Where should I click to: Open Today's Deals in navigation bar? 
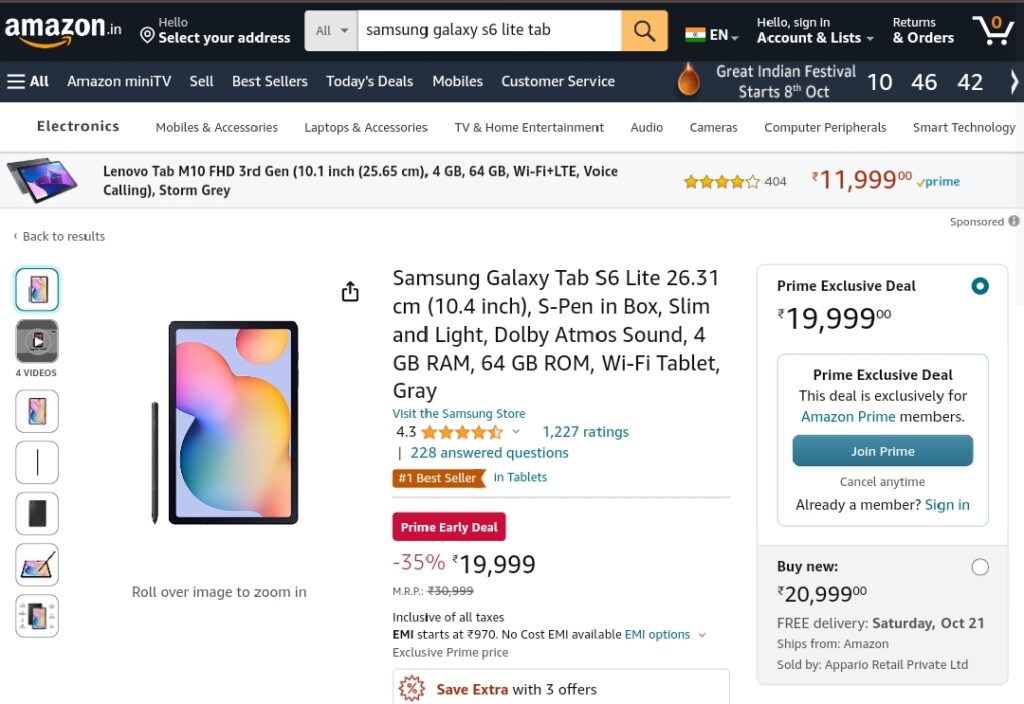(x=370, y=82)
